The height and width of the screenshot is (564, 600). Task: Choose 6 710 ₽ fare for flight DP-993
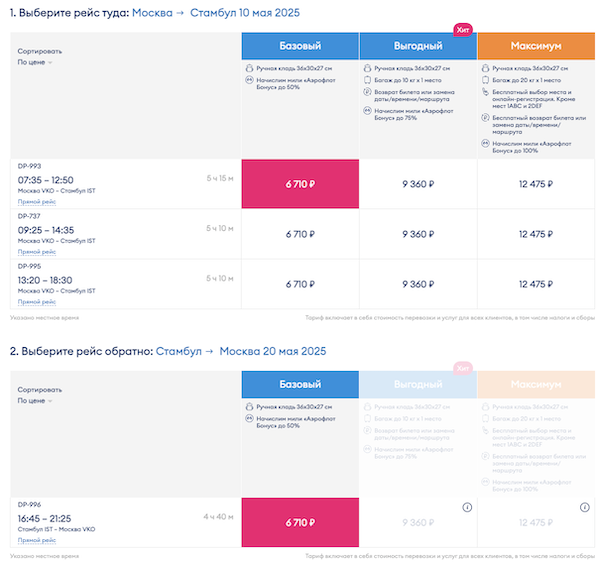tap(300, 183)
